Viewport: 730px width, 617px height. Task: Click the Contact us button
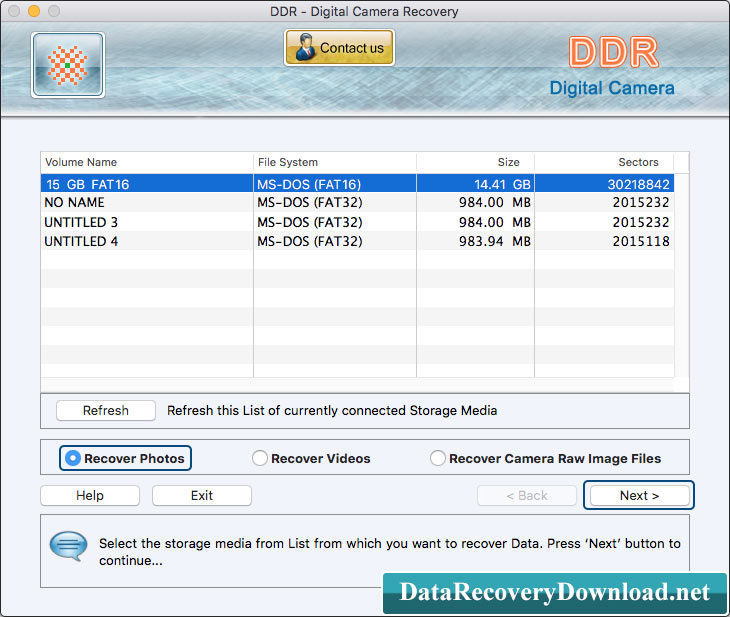tap(339, 47)
